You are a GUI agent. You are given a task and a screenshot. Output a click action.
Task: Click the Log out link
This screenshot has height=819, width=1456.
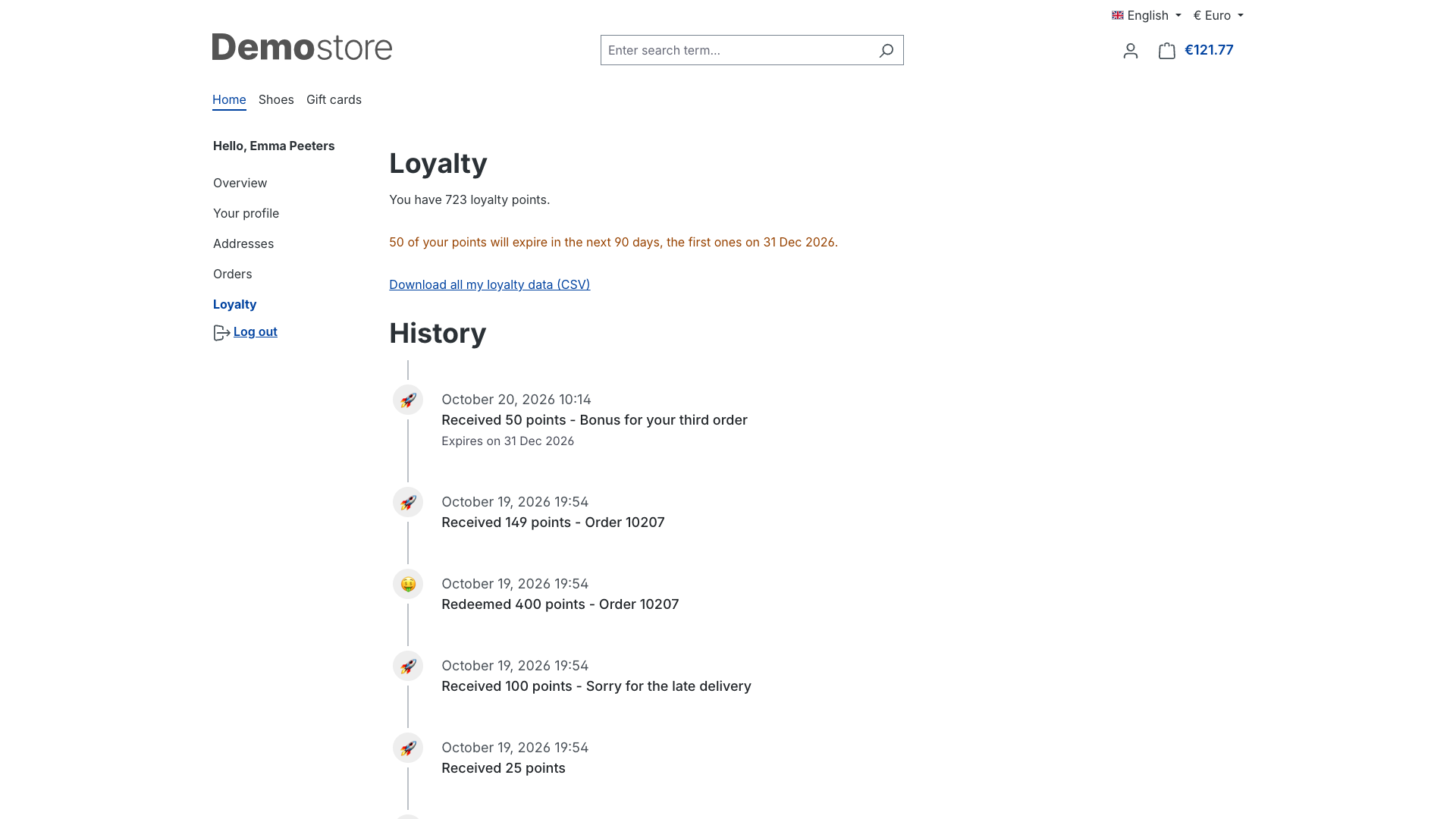(x=256, y=331)
